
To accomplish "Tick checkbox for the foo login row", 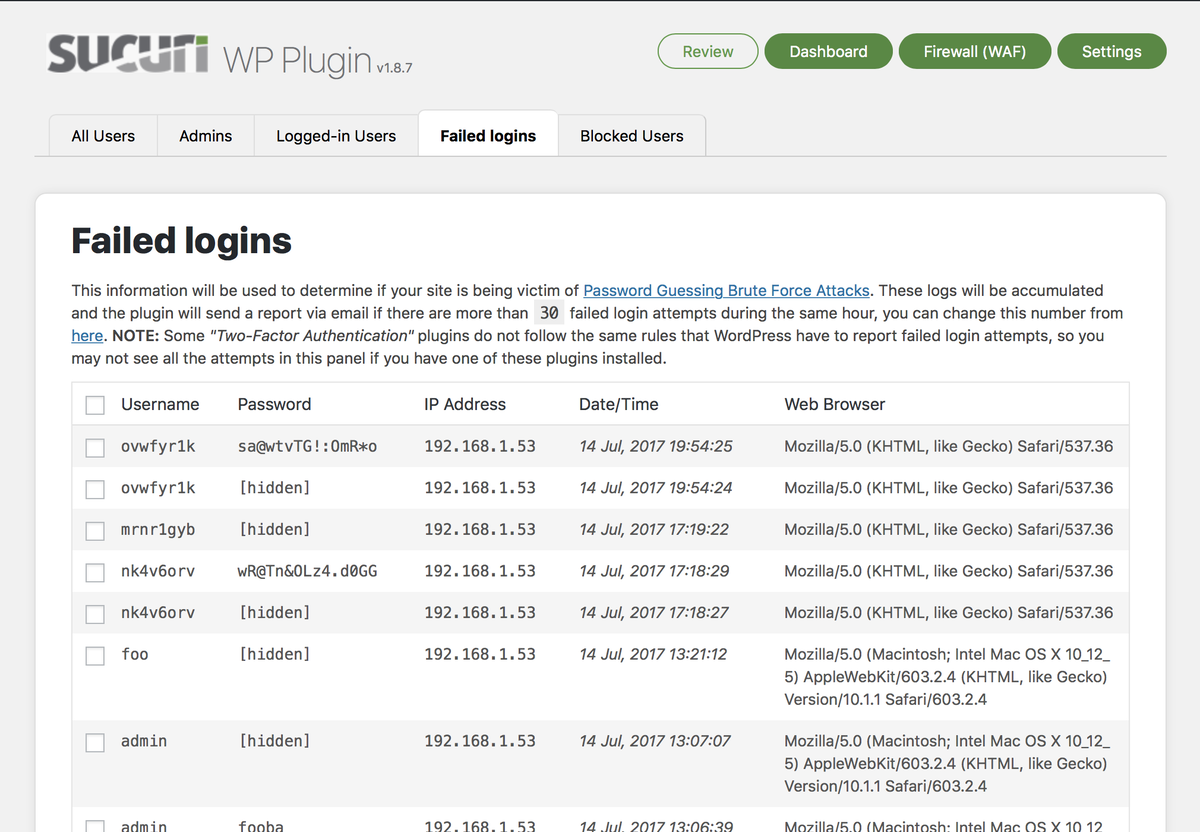I will point(95,655).
